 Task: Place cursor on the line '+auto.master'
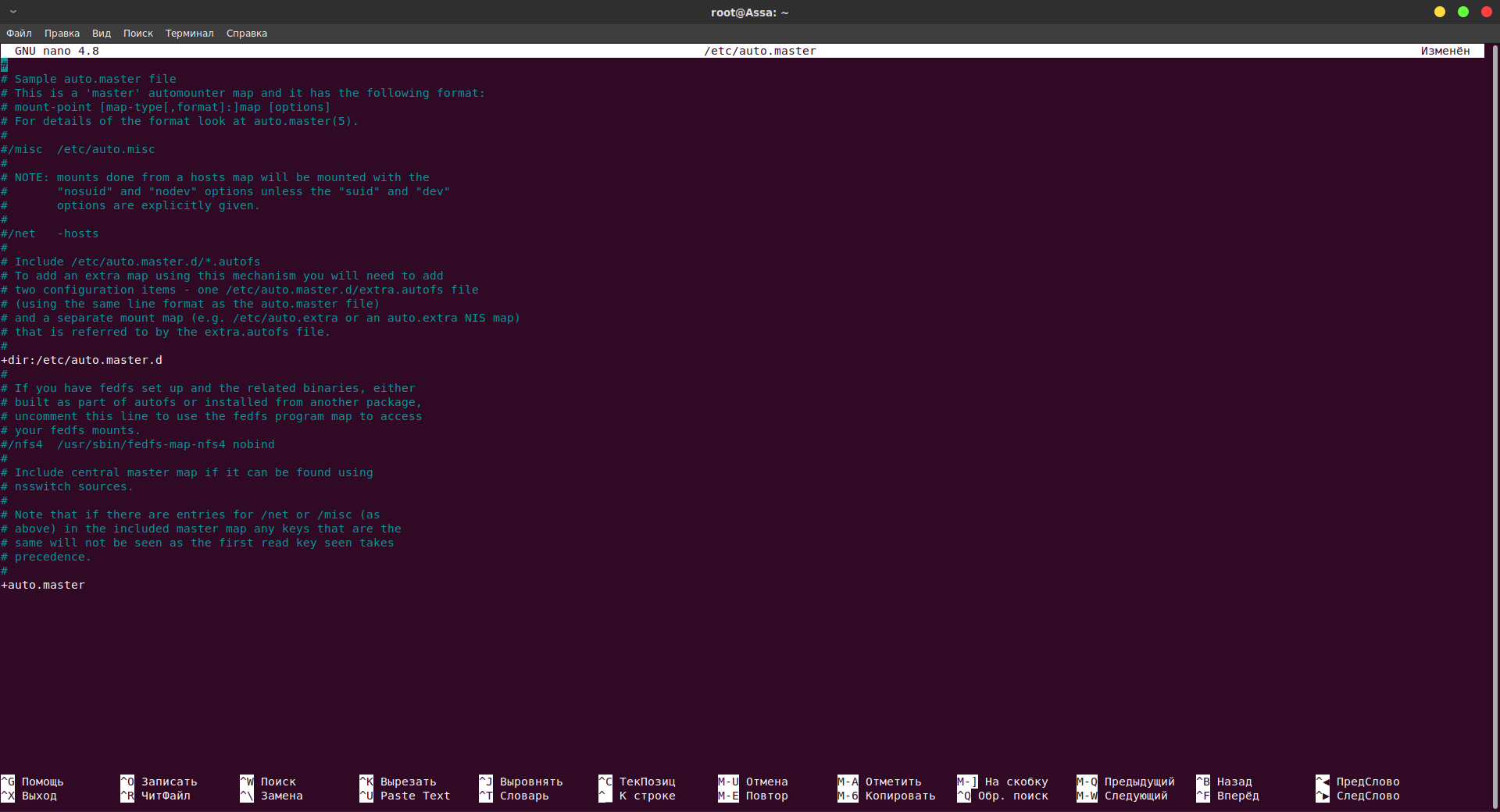click(x=43, y=585)
